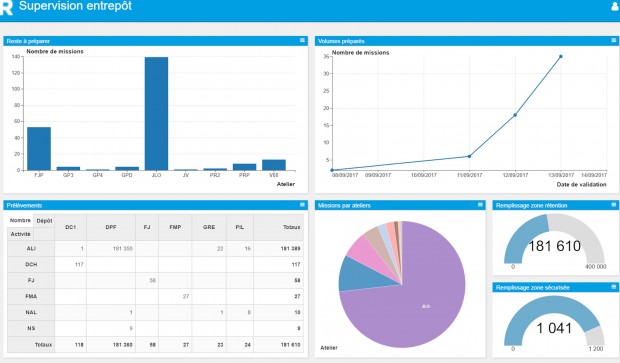Click the 181 610 rétention gauge value
Screen dimensions: 620x363
pos(554,246)
